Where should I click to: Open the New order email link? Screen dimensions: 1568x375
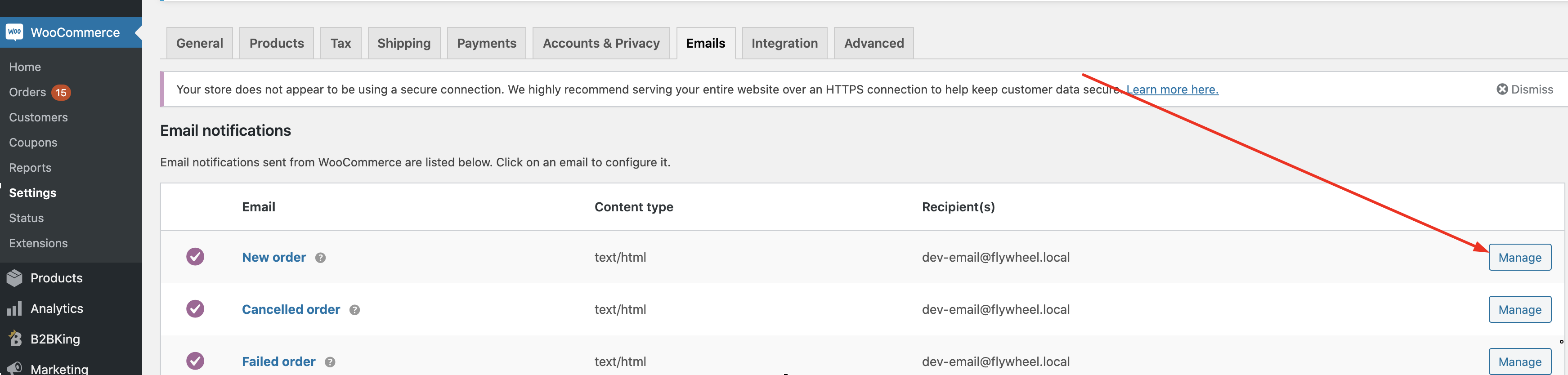point(274,258)
